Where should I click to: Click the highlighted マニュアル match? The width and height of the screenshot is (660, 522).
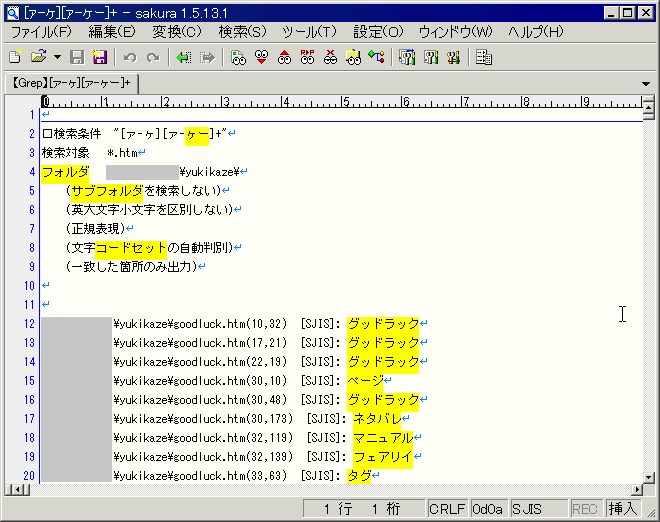383,438
